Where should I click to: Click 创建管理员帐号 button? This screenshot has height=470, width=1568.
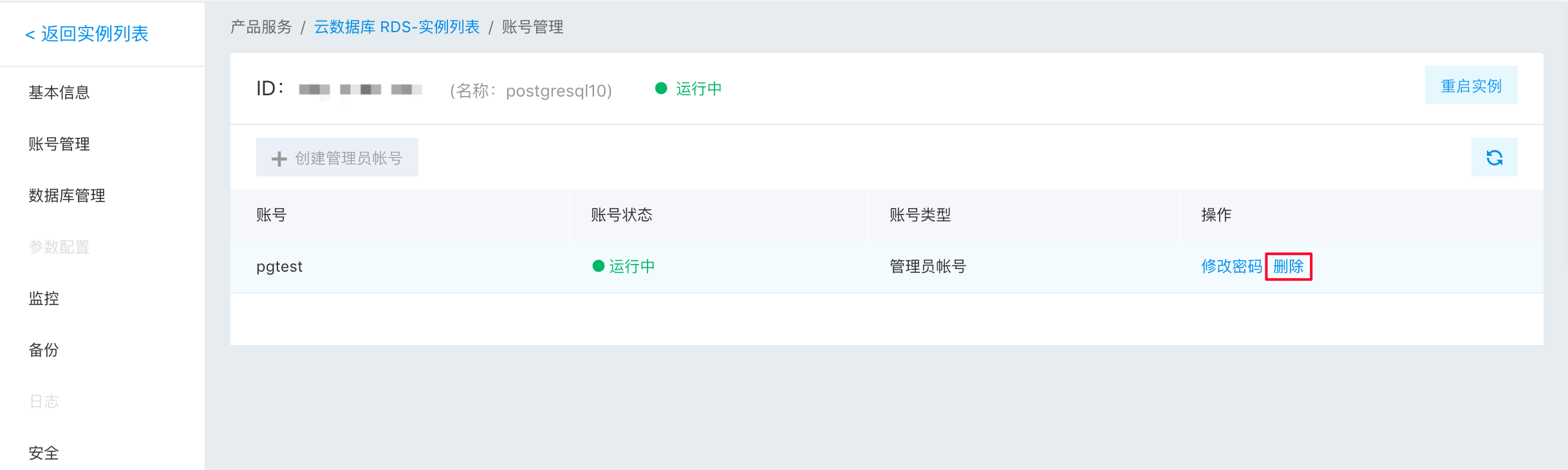337,157
